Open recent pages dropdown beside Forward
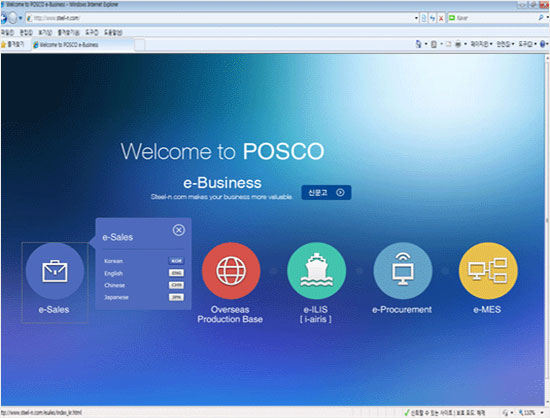The image size is (550, 418). (20, 18)
